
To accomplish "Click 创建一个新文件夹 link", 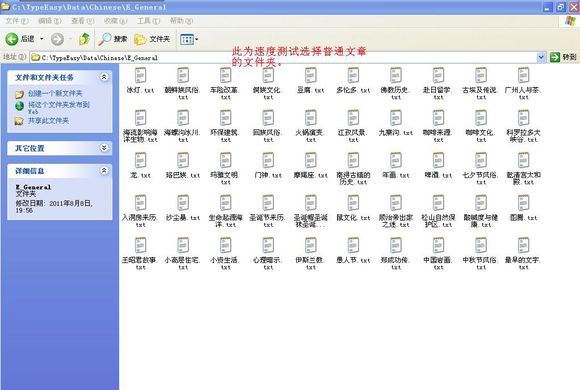I will pyautogui.click(x=55, y=94).
